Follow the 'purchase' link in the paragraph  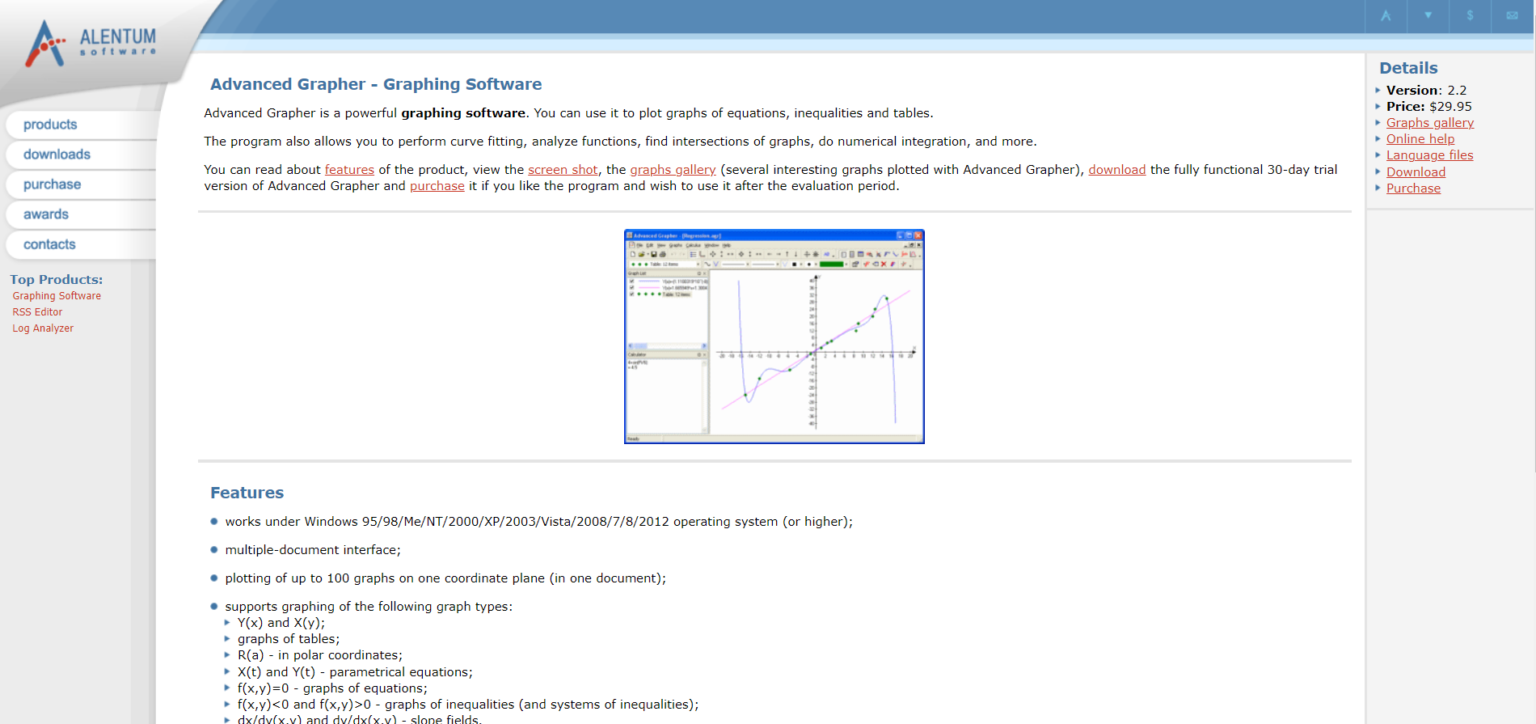(437, 186)
